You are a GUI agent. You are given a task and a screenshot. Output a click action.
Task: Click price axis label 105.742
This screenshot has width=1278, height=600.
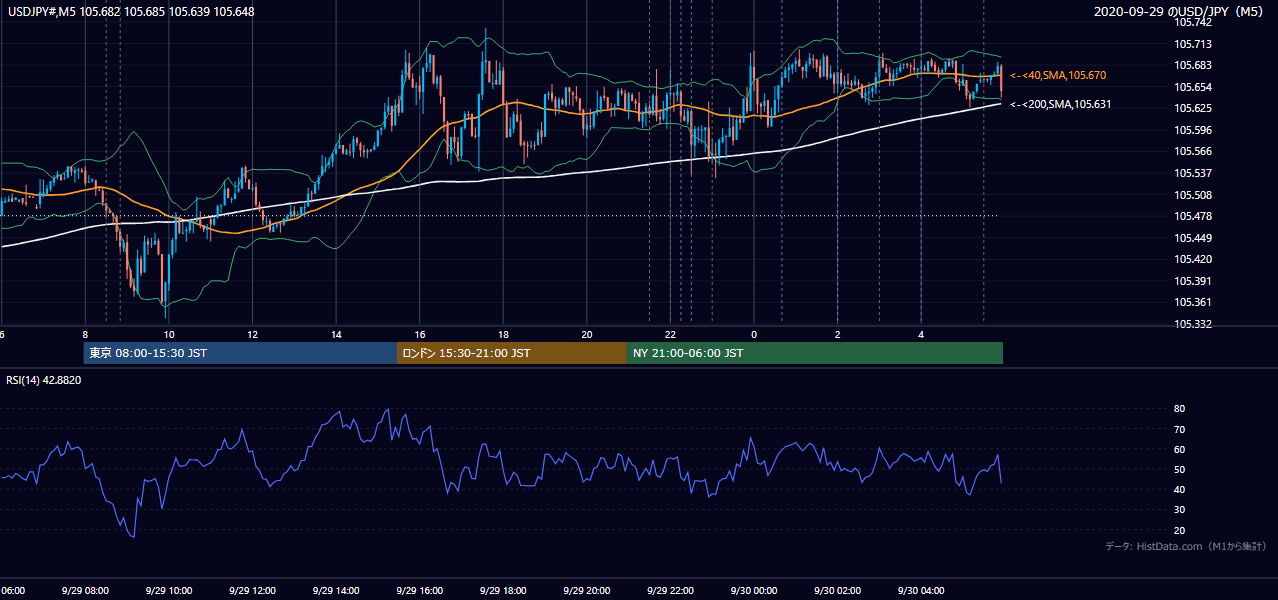1192,22
